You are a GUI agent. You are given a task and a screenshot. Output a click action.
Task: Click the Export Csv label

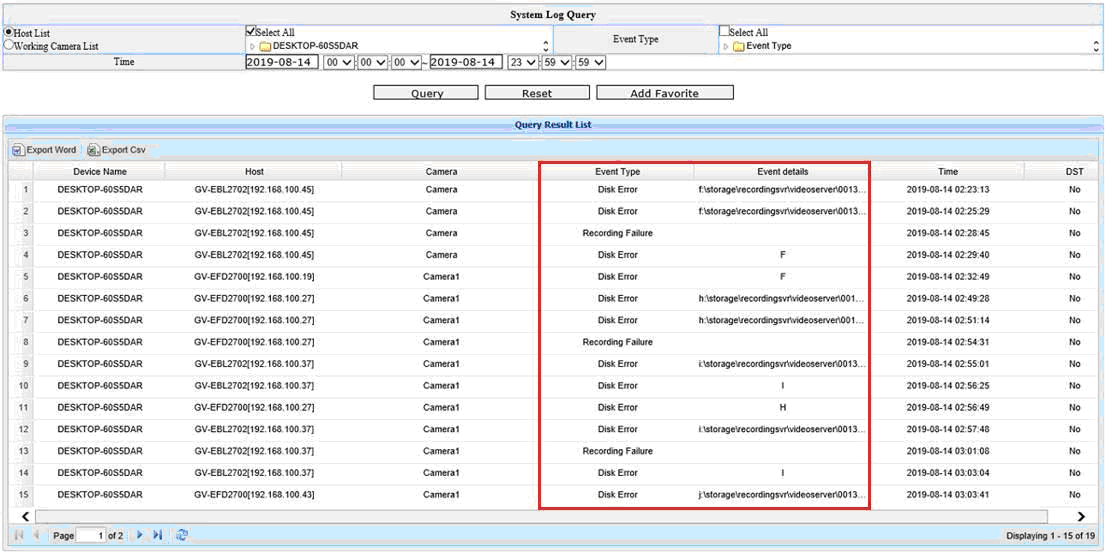(124, 150)
